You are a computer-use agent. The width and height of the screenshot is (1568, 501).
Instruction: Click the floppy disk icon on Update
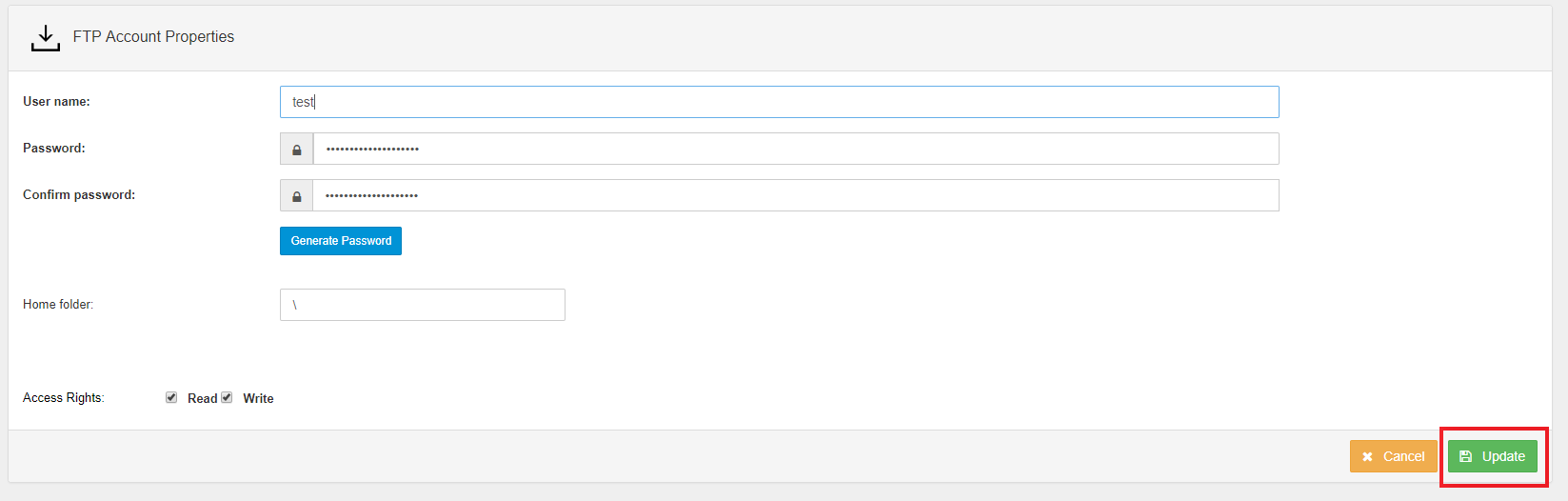point(1466,456)
